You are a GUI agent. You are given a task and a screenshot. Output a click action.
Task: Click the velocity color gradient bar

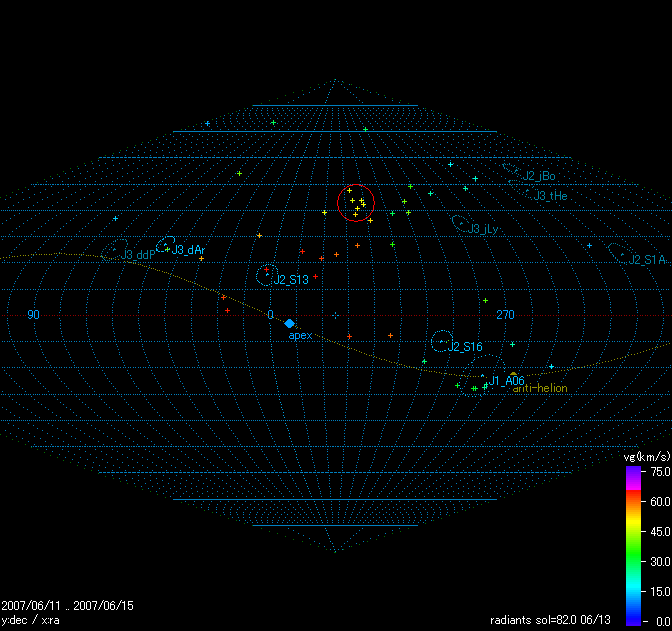633,546
